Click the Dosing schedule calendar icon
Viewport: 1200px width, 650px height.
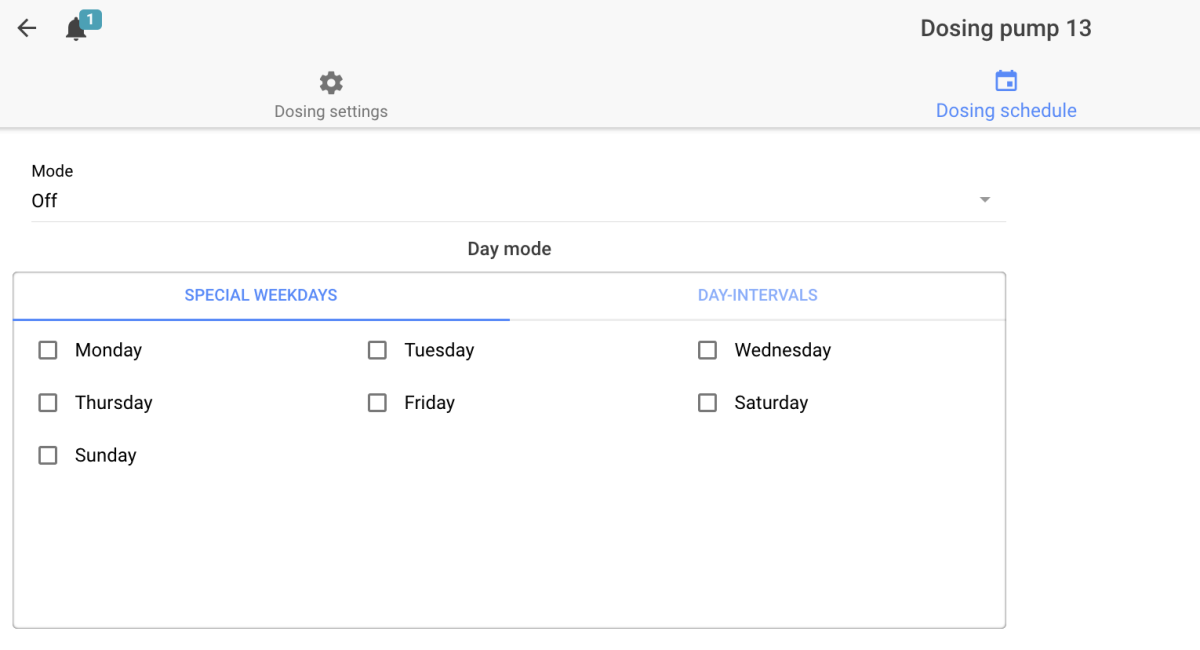pos(1006,81)
